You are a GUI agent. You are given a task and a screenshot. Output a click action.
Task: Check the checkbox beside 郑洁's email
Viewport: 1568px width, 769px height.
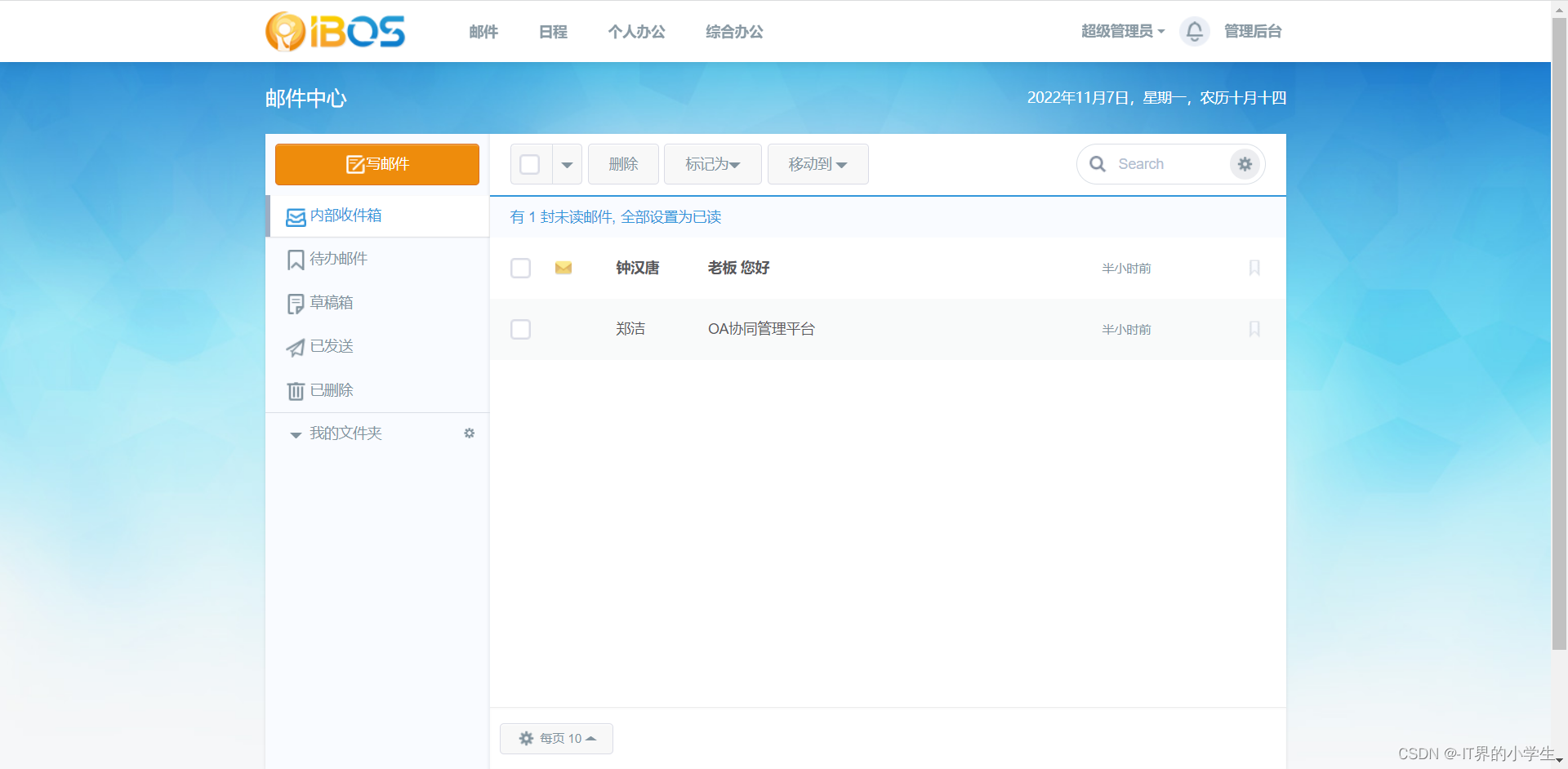tap(520, 329)
